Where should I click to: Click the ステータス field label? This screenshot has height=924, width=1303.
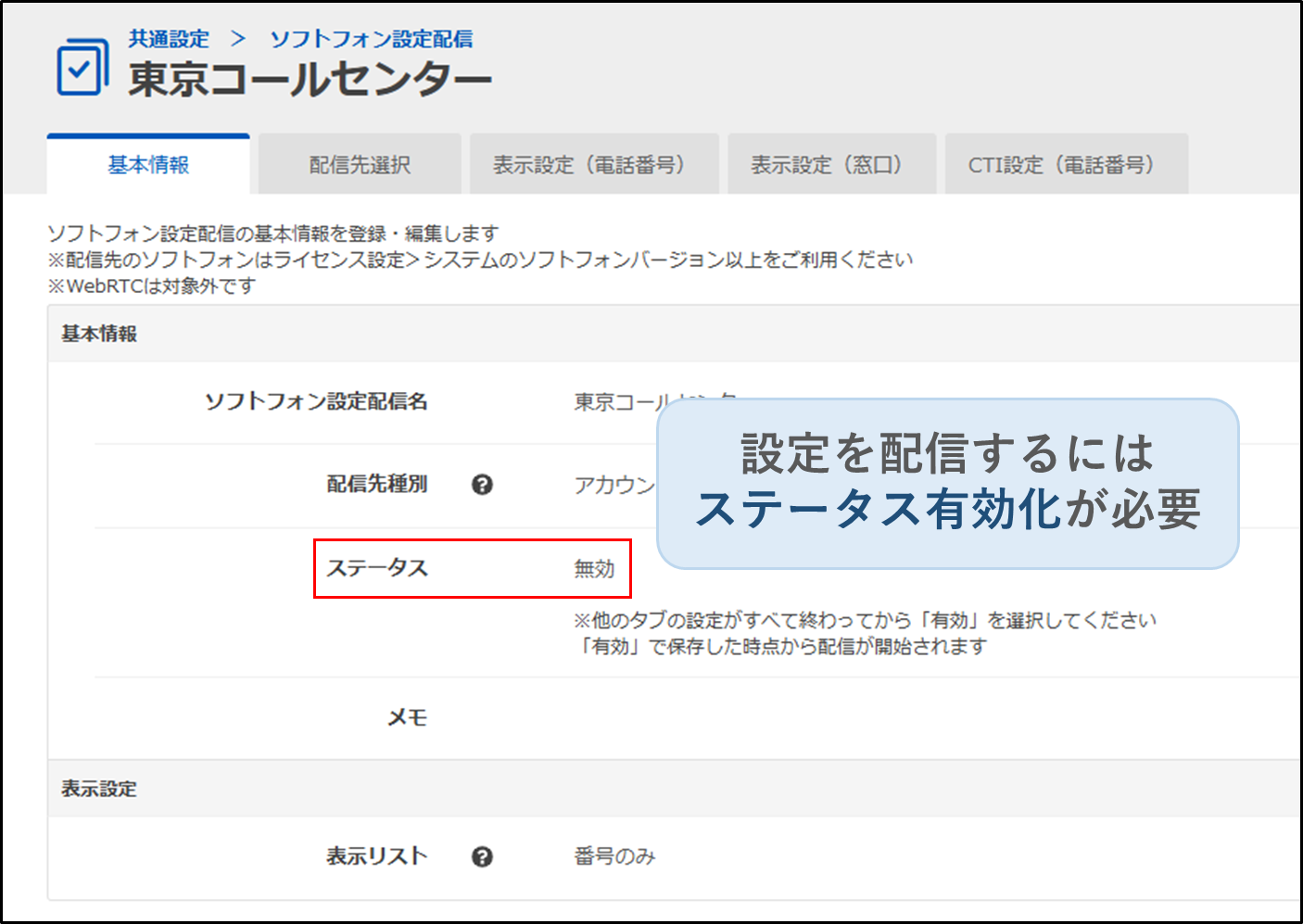click(377, 568)
